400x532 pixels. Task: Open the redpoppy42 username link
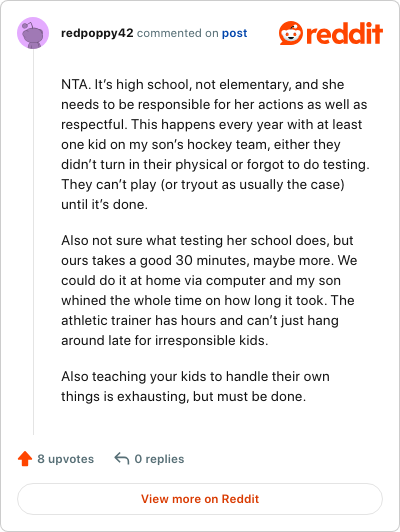(97, 33)
